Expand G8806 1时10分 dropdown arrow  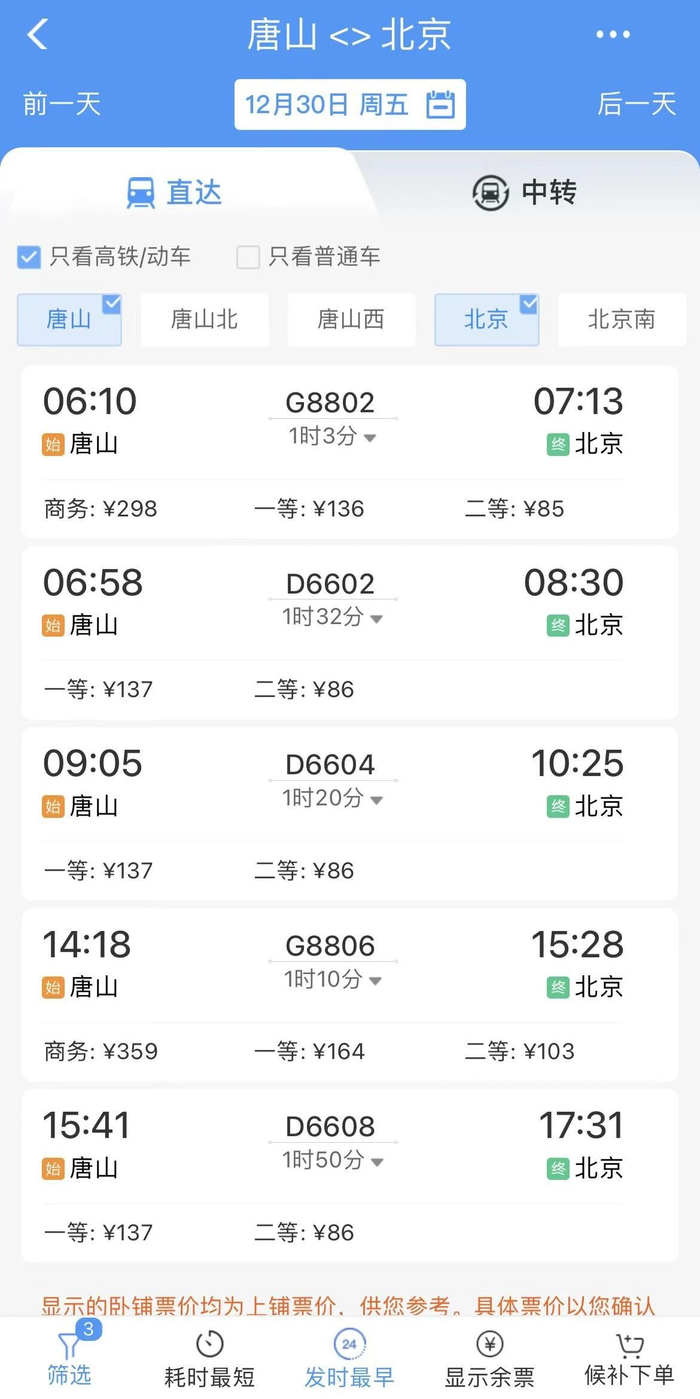(376, 981)
